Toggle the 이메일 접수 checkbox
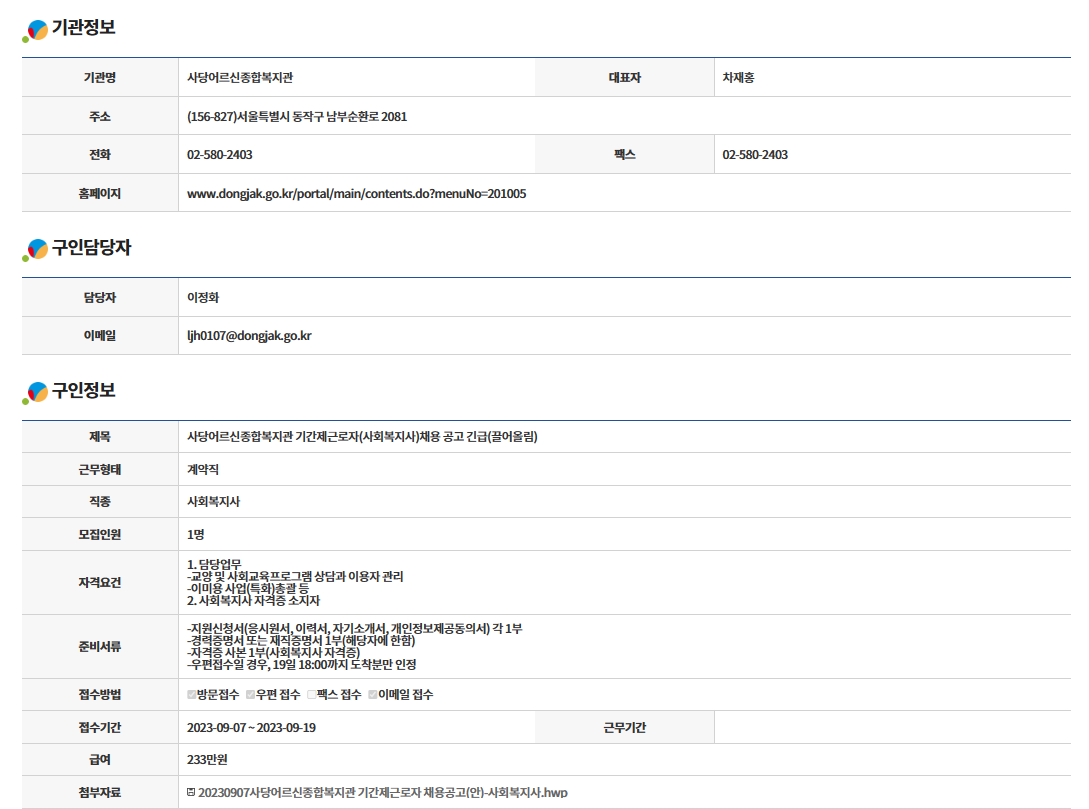 pos(373,694)
